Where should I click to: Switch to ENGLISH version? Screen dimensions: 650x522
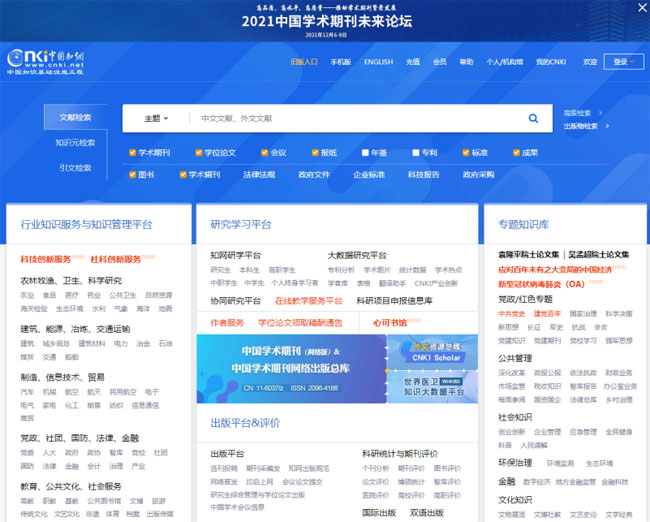tap(378, 62)
